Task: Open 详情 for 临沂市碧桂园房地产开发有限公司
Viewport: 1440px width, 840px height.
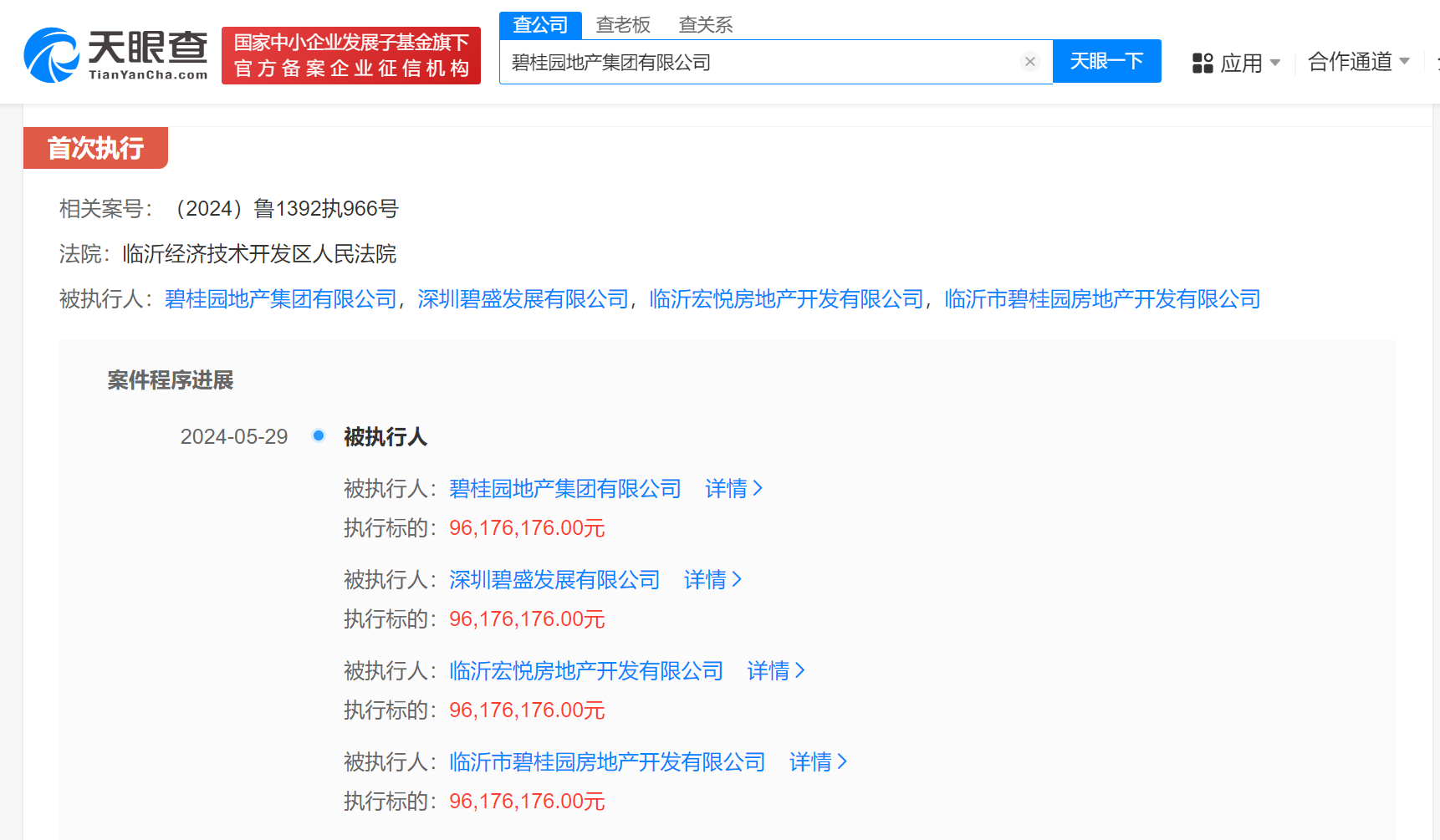Action: tap(819, 762)
